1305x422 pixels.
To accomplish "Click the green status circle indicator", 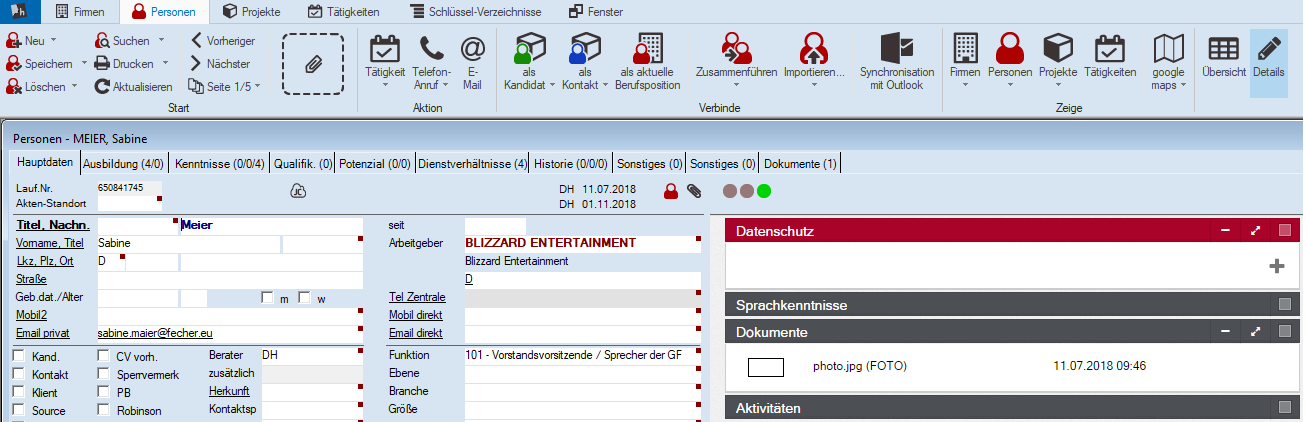I will point(765,190).
